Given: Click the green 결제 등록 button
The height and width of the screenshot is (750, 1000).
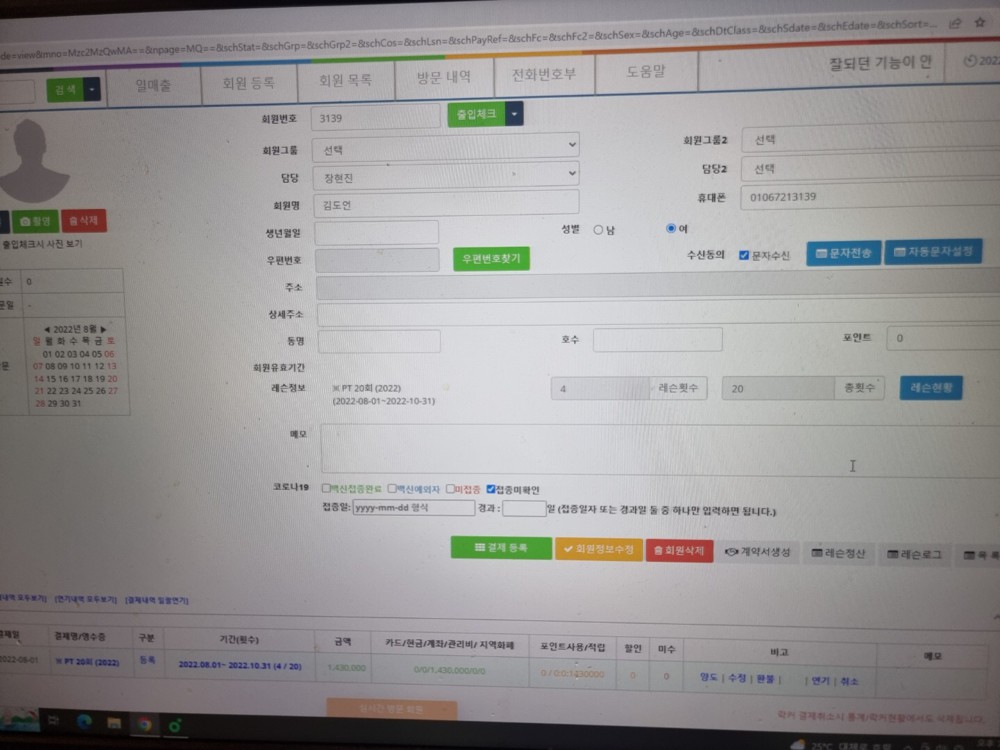Looking at the screenshot, I should pyautogui.click(x=501, y=548).
